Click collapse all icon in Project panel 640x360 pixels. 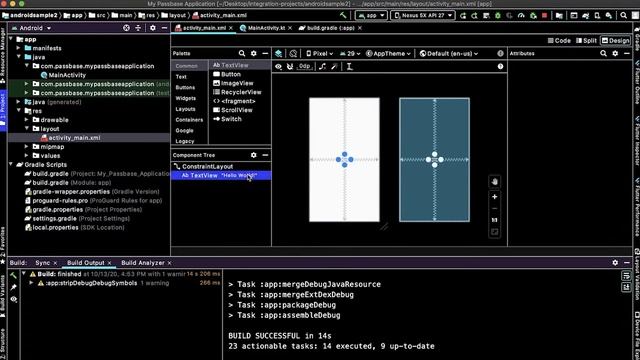coord(138,28)
